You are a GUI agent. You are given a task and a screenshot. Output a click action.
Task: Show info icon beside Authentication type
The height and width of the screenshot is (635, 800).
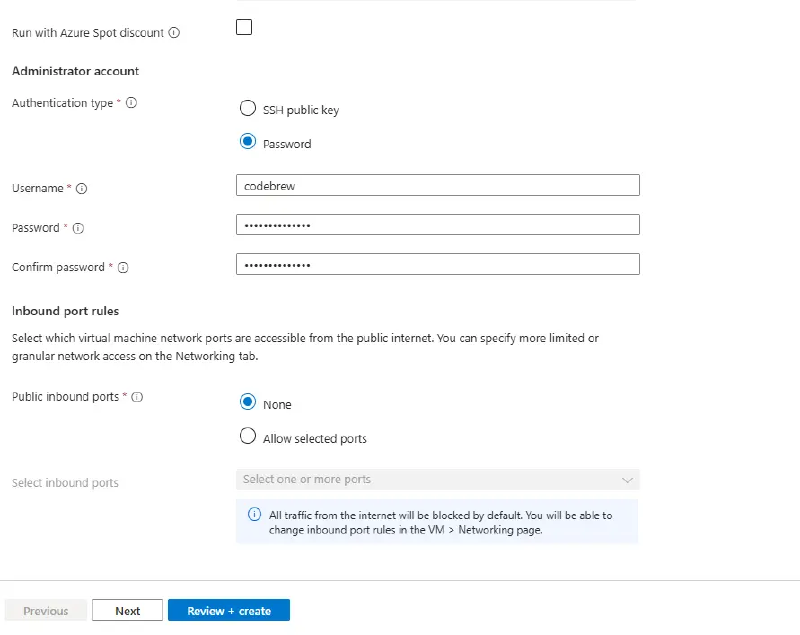[x=132, y=103]
